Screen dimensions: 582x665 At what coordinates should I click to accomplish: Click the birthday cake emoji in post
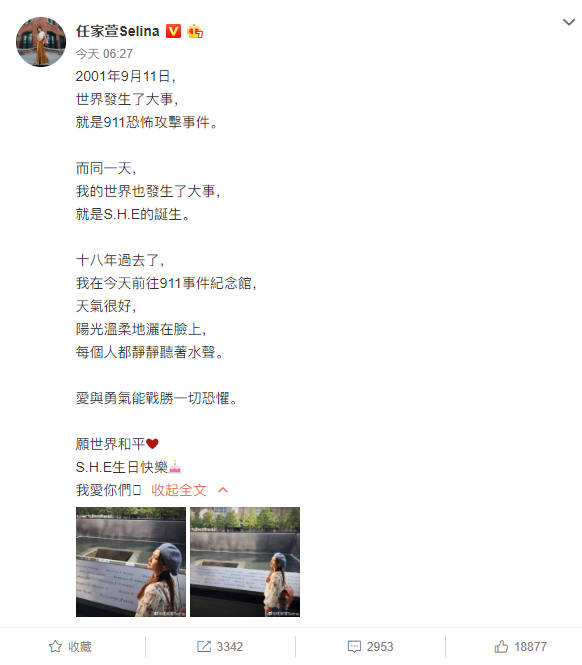[175, 467]
